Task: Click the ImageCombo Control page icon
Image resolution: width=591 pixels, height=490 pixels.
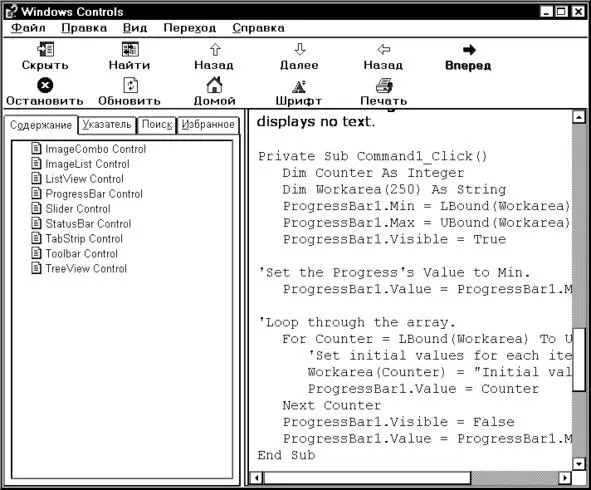Action: 36,148
